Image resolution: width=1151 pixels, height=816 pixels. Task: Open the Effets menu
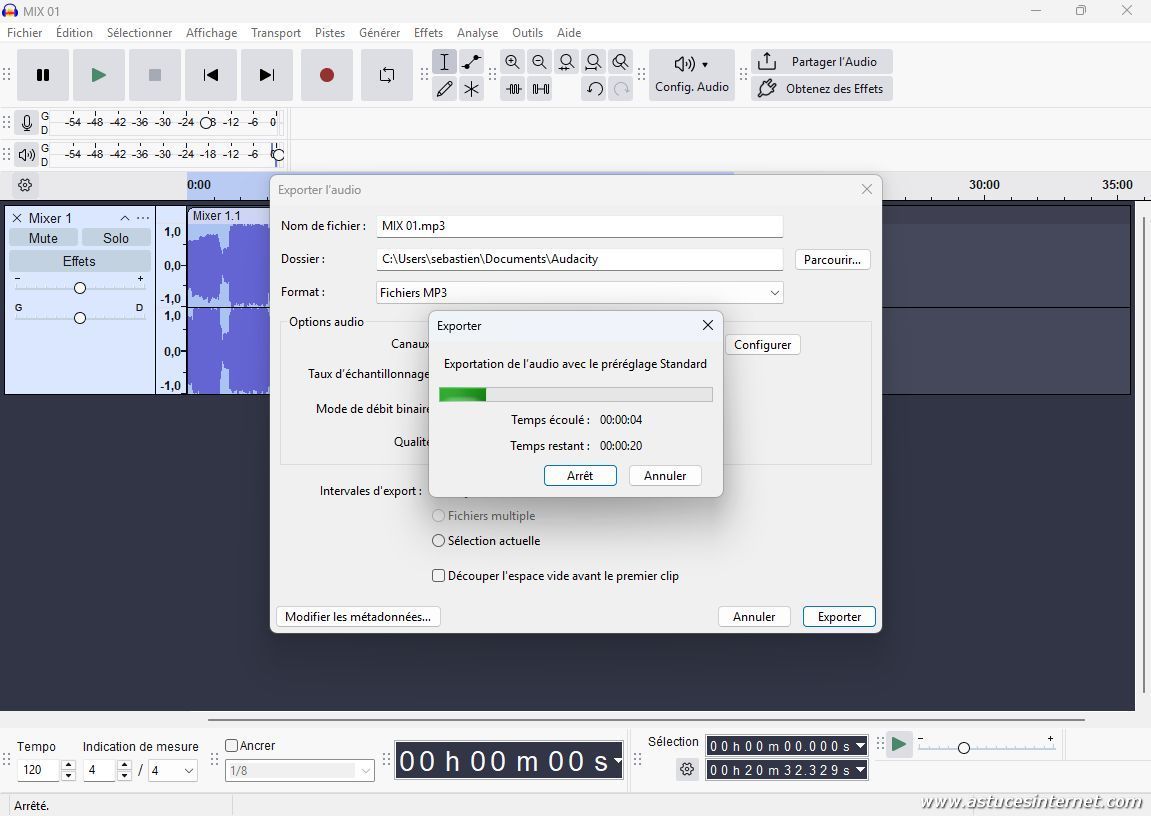(428, 33)
